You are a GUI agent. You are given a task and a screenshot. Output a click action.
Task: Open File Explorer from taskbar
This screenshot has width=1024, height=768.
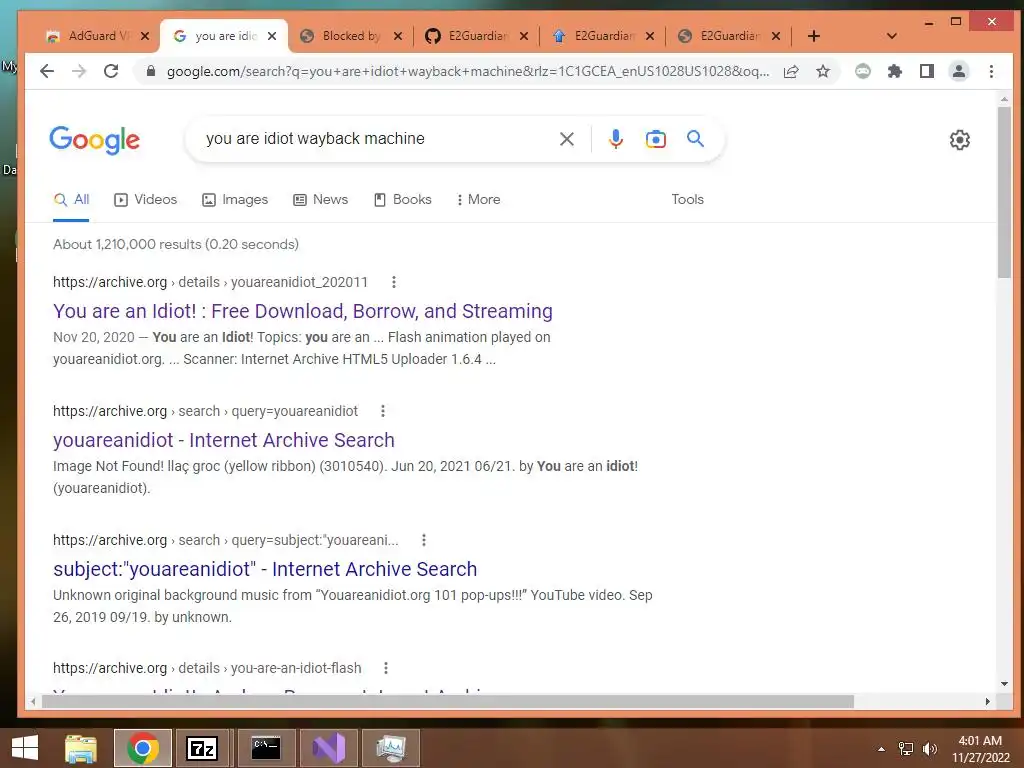(81, 748)
